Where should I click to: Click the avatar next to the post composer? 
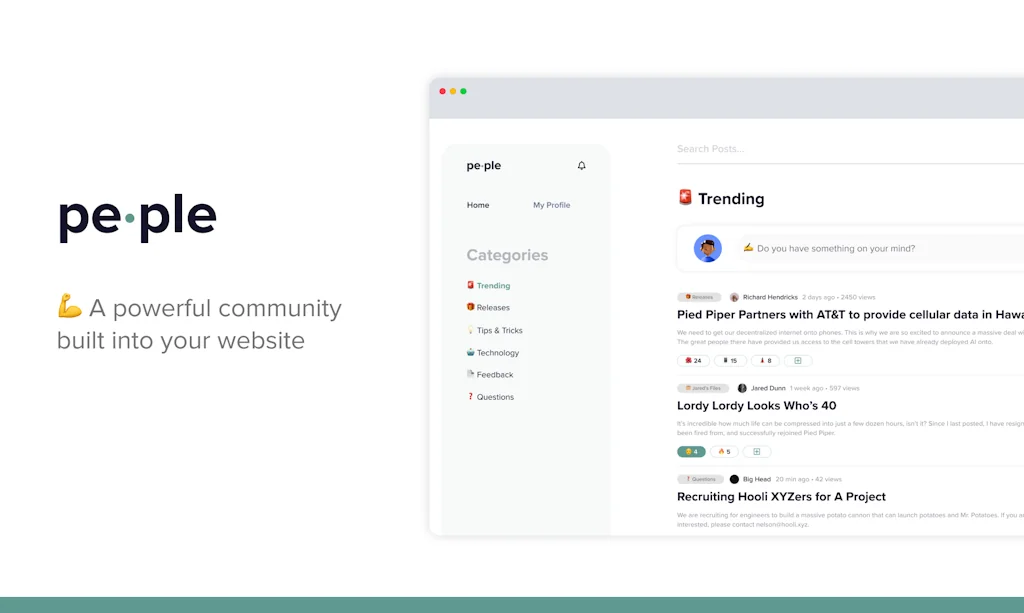[708, 248]
